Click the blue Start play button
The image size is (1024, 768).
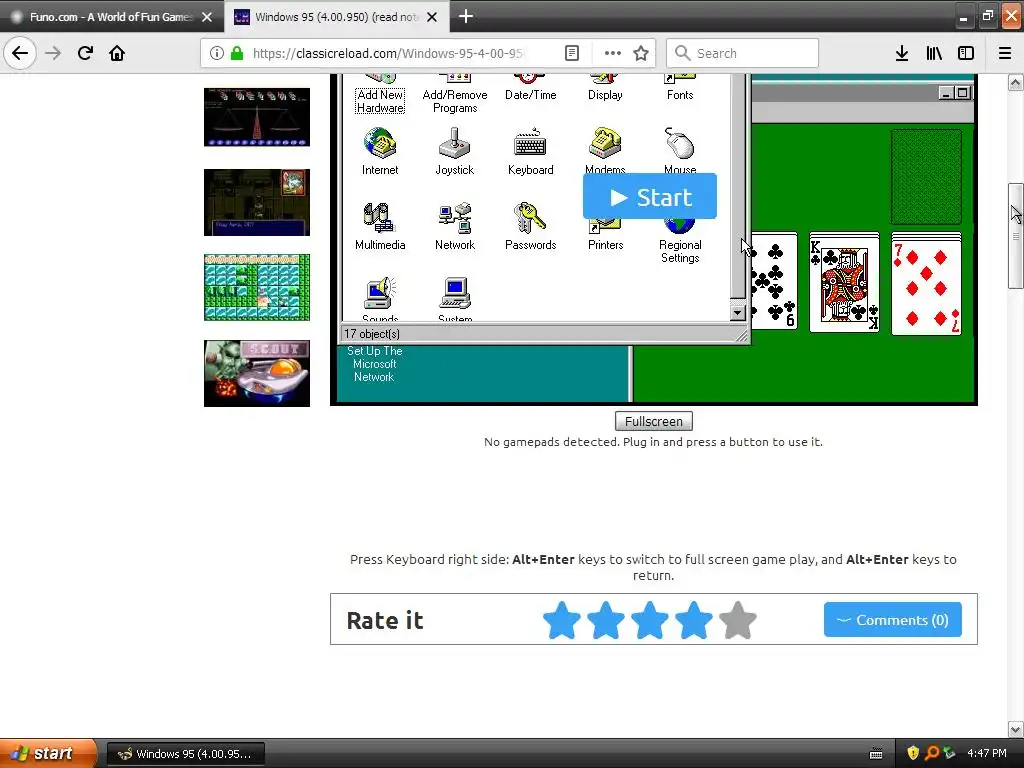point(650,197)
